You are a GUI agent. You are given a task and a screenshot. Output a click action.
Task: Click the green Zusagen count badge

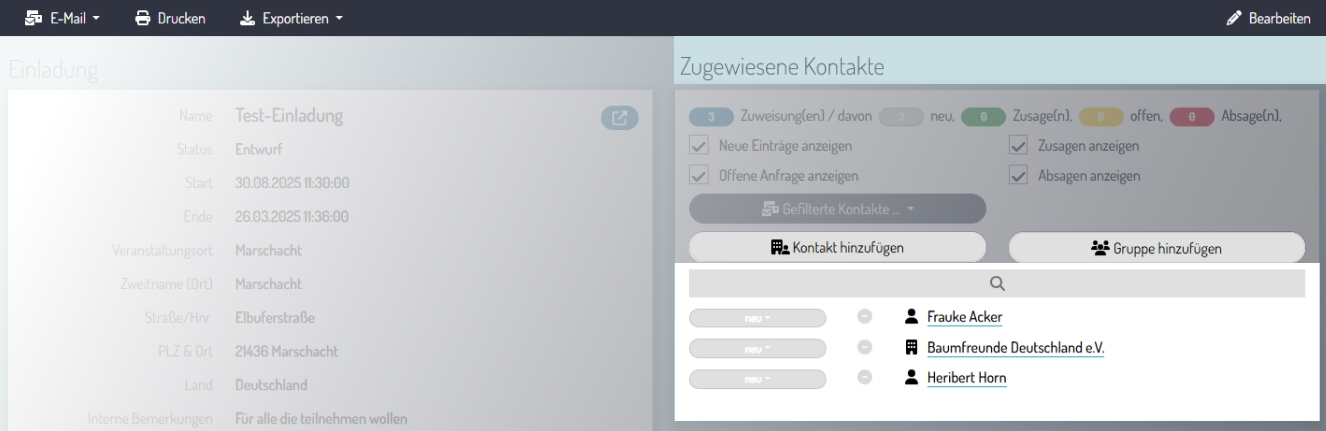[983, 117]
